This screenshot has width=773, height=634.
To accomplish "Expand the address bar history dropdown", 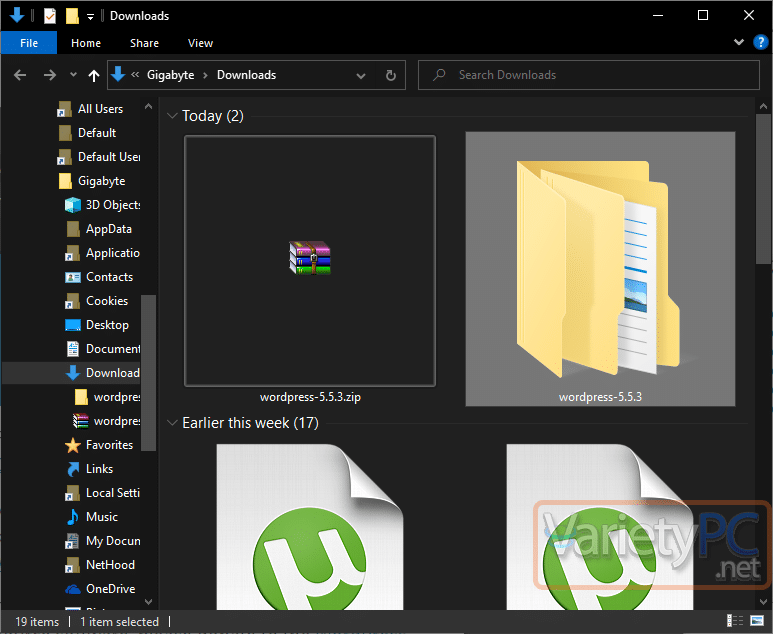I will pos(361,75).
